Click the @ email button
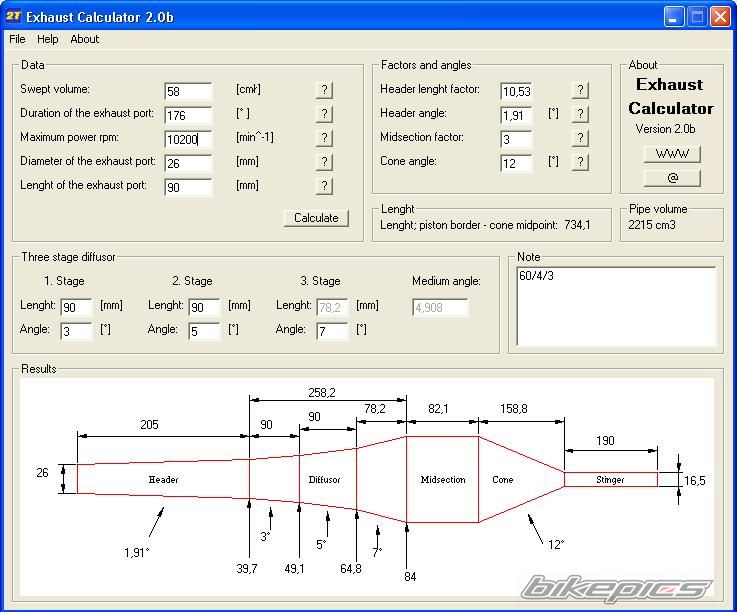Image resolution: width=737 pixels, height=612 pixels. point(672,178)
